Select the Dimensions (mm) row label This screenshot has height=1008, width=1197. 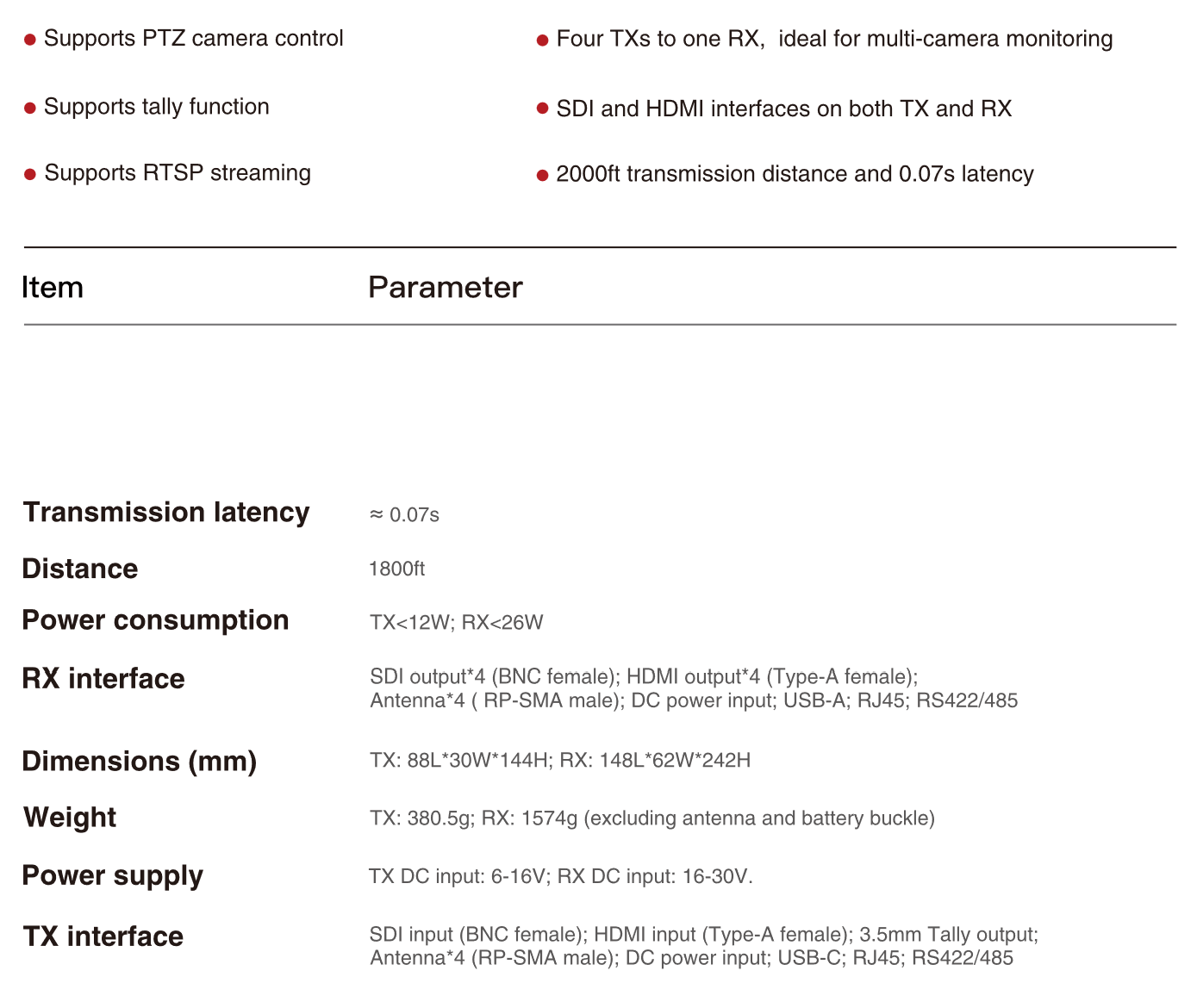[140, 762]
